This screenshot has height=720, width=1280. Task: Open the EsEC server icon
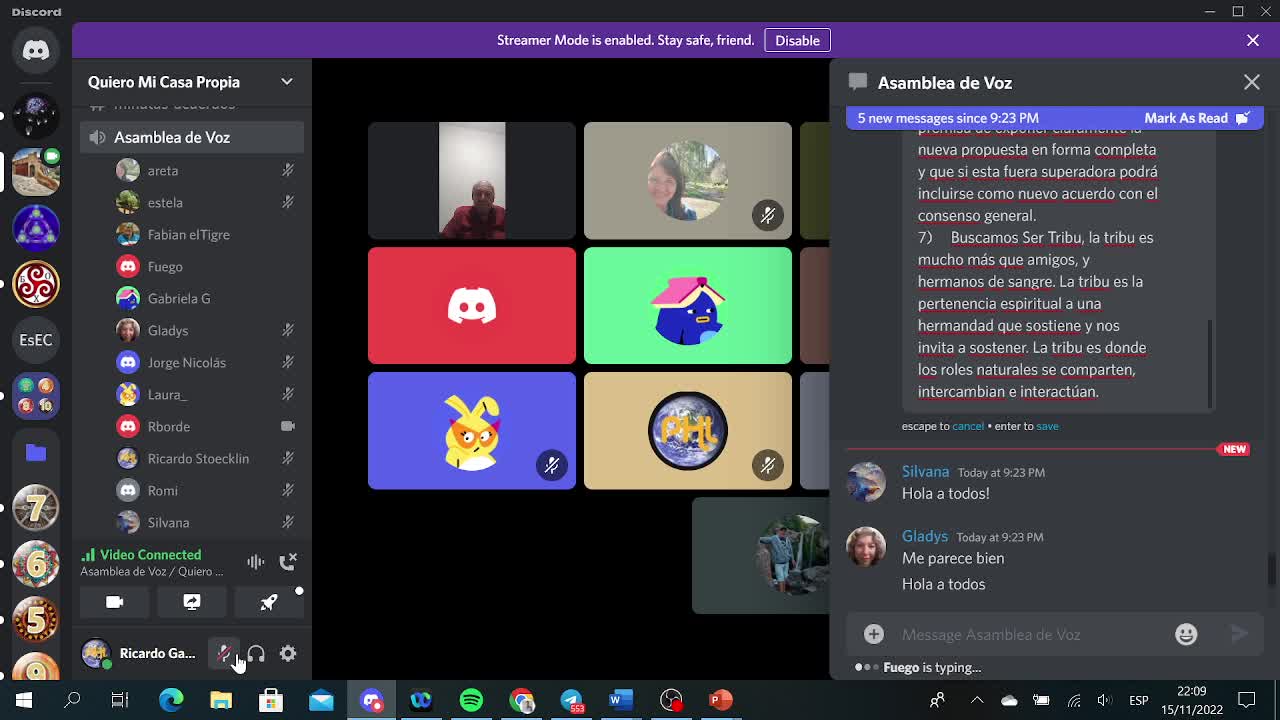[x=36, y=340]
